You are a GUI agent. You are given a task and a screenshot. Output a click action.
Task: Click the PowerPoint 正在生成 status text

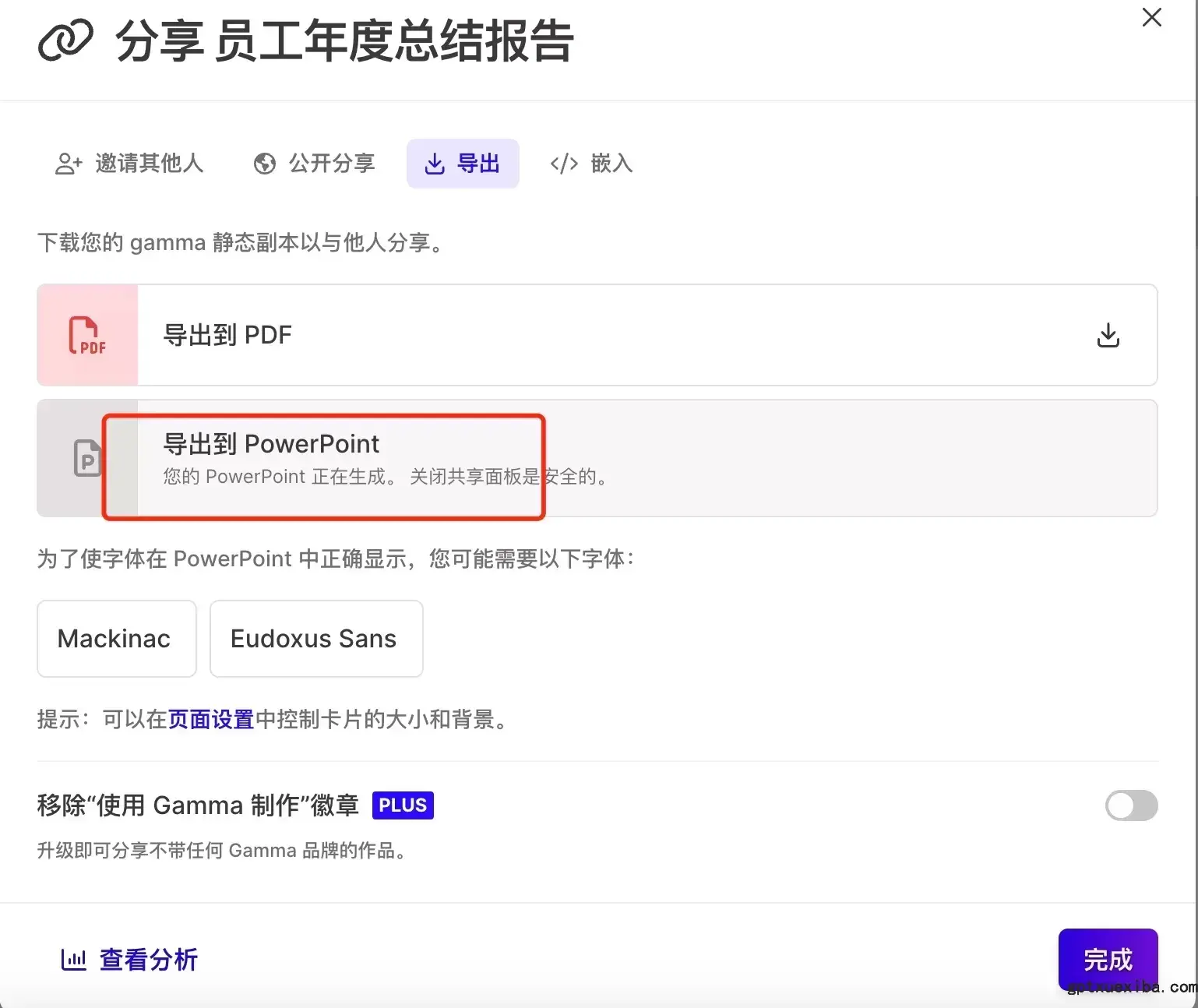pos(386,477)
